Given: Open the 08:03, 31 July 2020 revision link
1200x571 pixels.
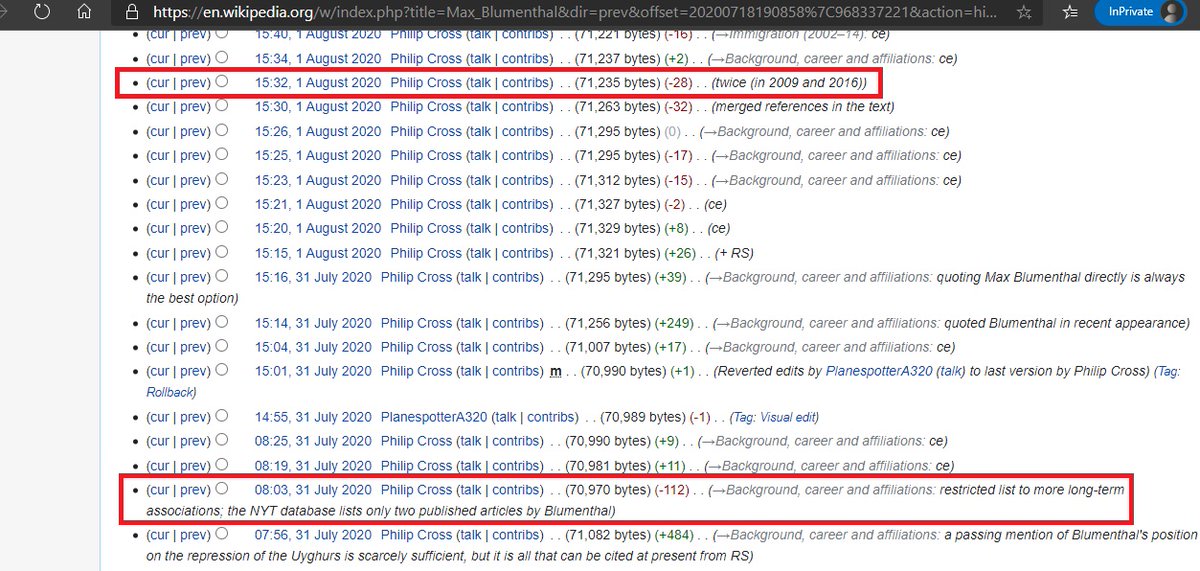Looking at the screenshot, I should pos(313,490).
